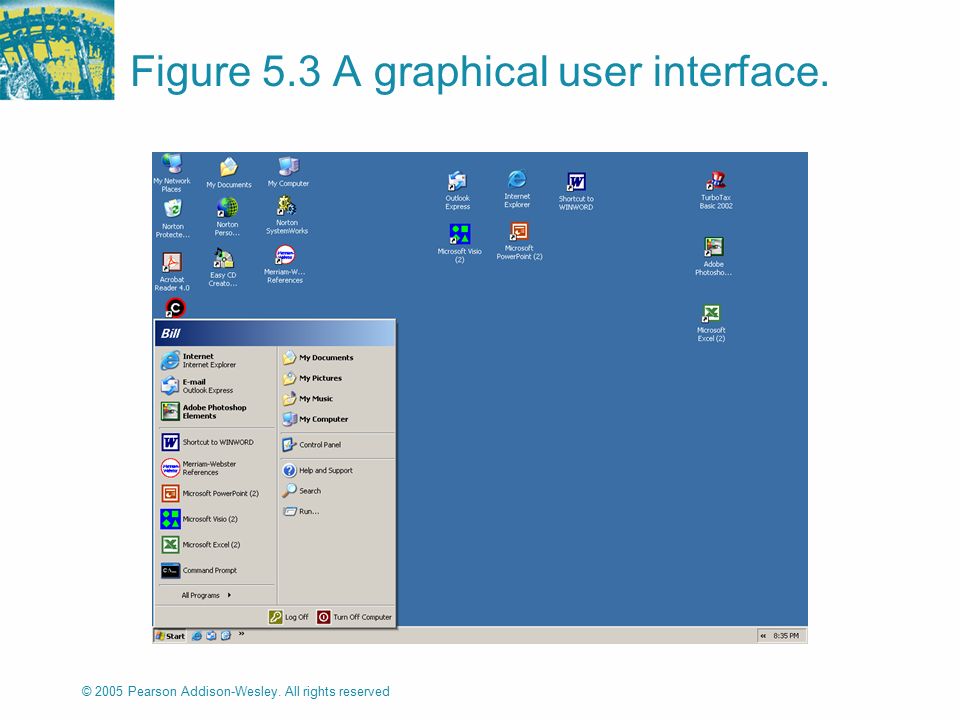The height and width of the screenshot is (720, 960).
Task: Launch Microsoft Visio (2) desktop shortcut
Action: [x=459, y=244]
